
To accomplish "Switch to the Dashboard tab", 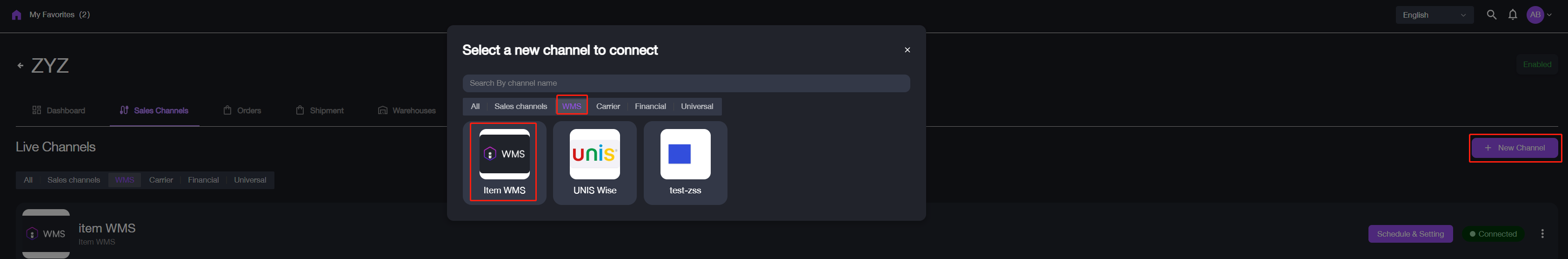I will point(59,110).
